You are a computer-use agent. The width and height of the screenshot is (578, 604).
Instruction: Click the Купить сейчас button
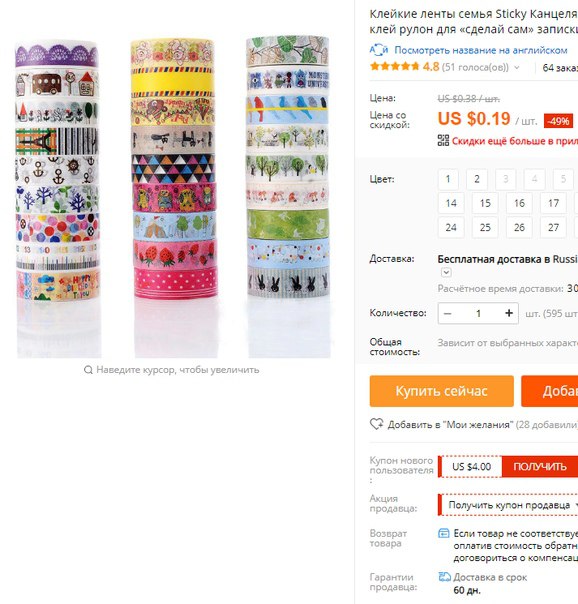point(442,391)
